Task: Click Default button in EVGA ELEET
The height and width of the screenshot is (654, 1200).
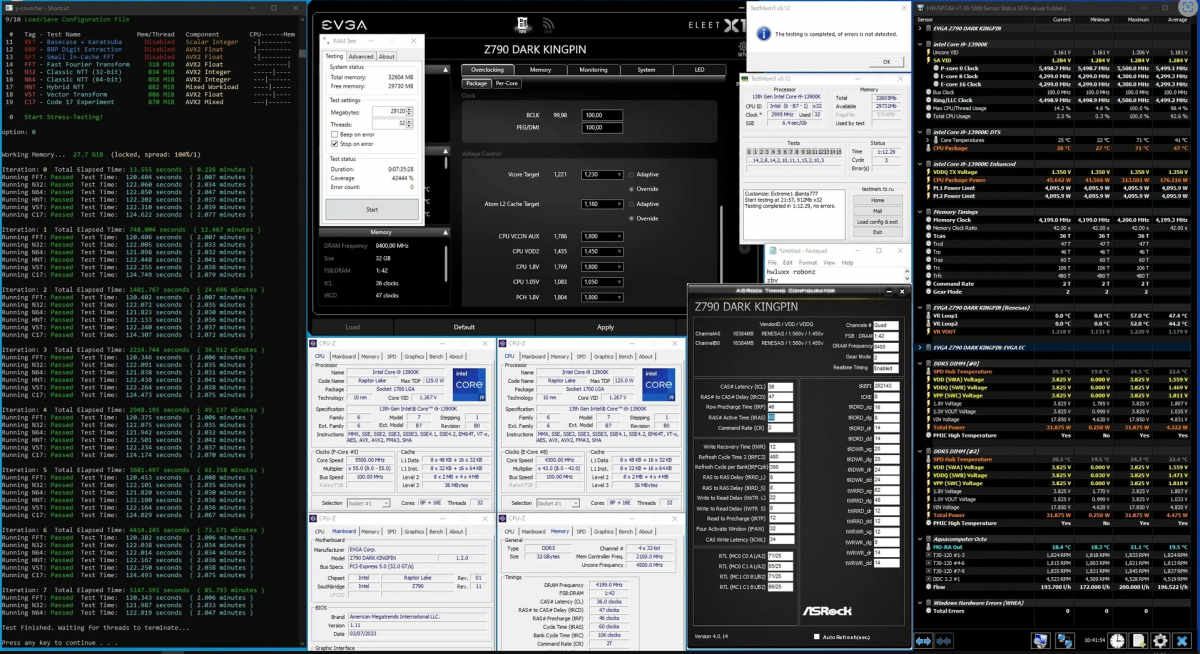Action: (x=464, y=327)
